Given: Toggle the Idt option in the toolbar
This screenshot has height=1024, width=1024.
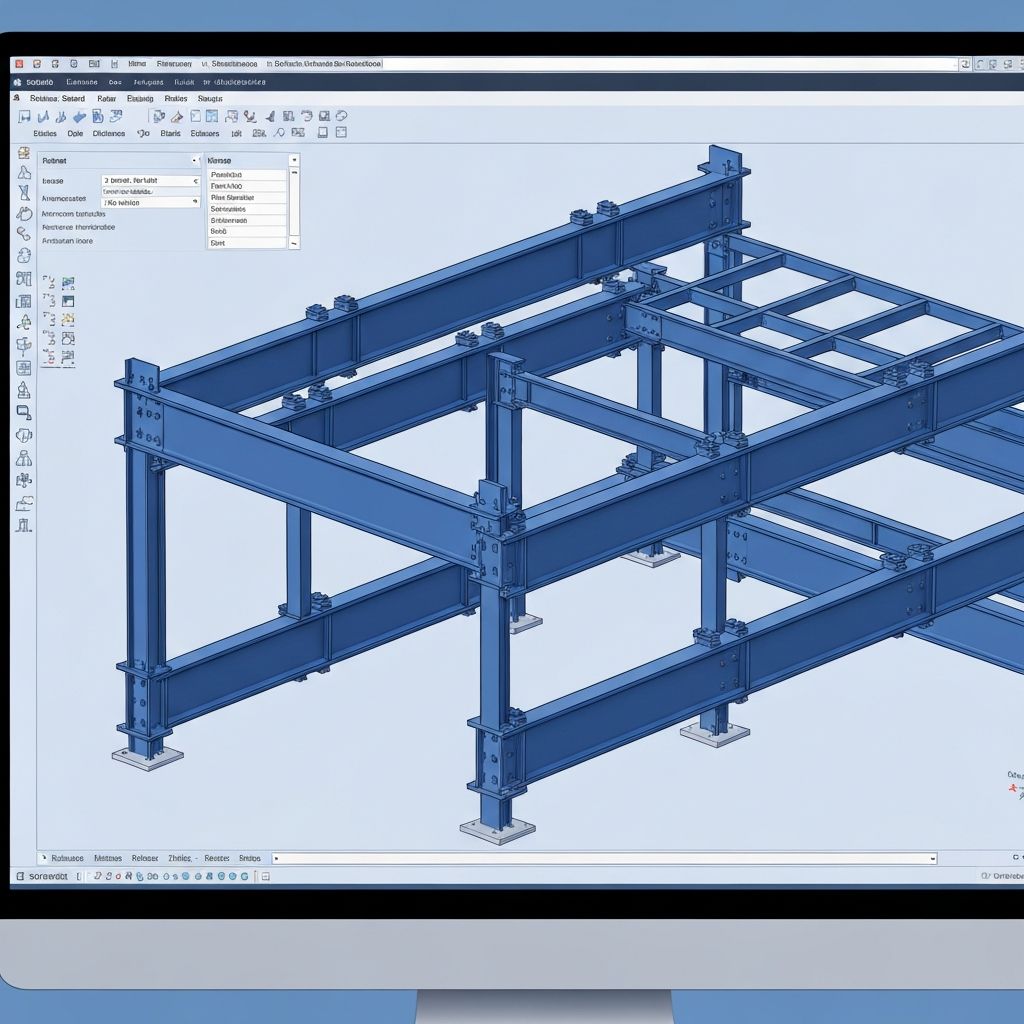Looking at the screenshot, I should click(x=236, y=133).
